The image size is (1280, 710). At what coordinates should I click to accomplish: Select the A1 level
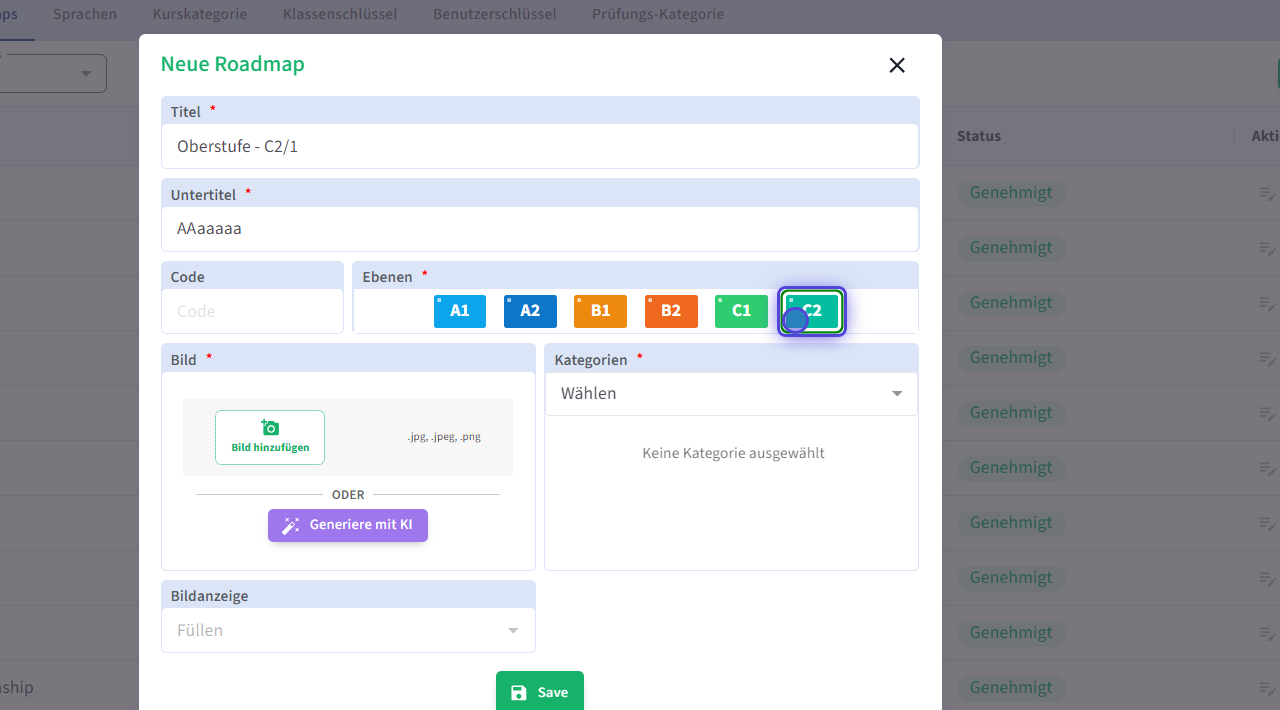(460, 311)
